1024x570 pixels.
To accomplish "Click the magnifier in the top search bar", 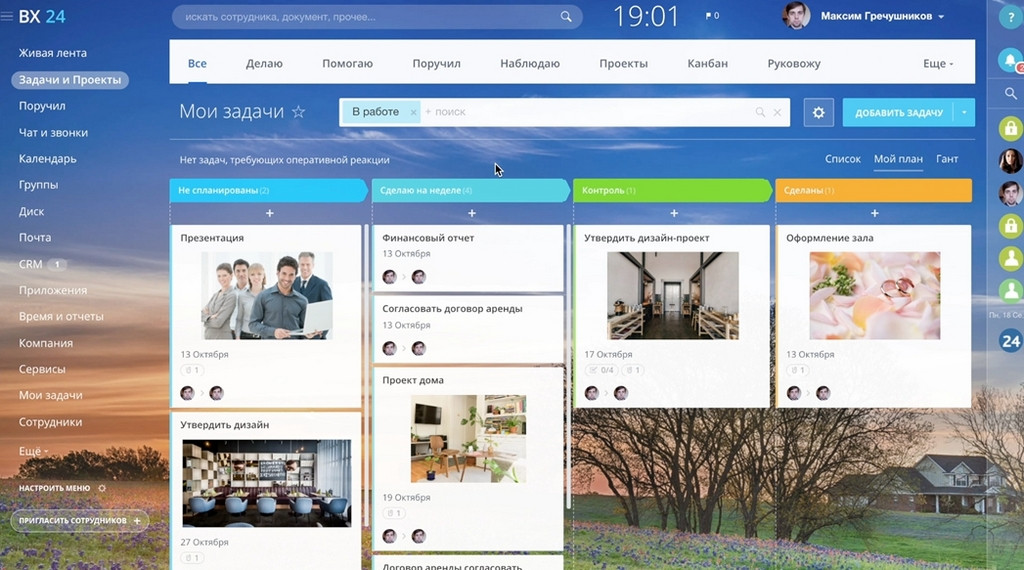I will (566, 16).
